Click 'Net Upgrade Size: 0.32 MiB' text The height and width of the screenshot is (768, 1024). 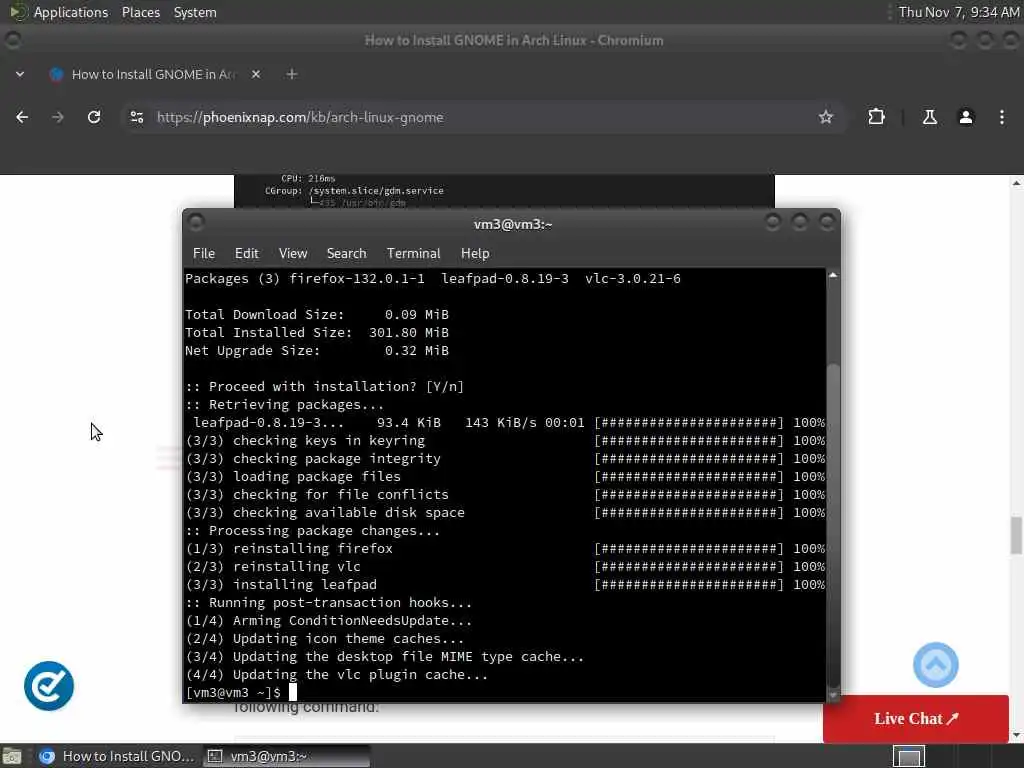pyautogui.click(x=317, y=351)
